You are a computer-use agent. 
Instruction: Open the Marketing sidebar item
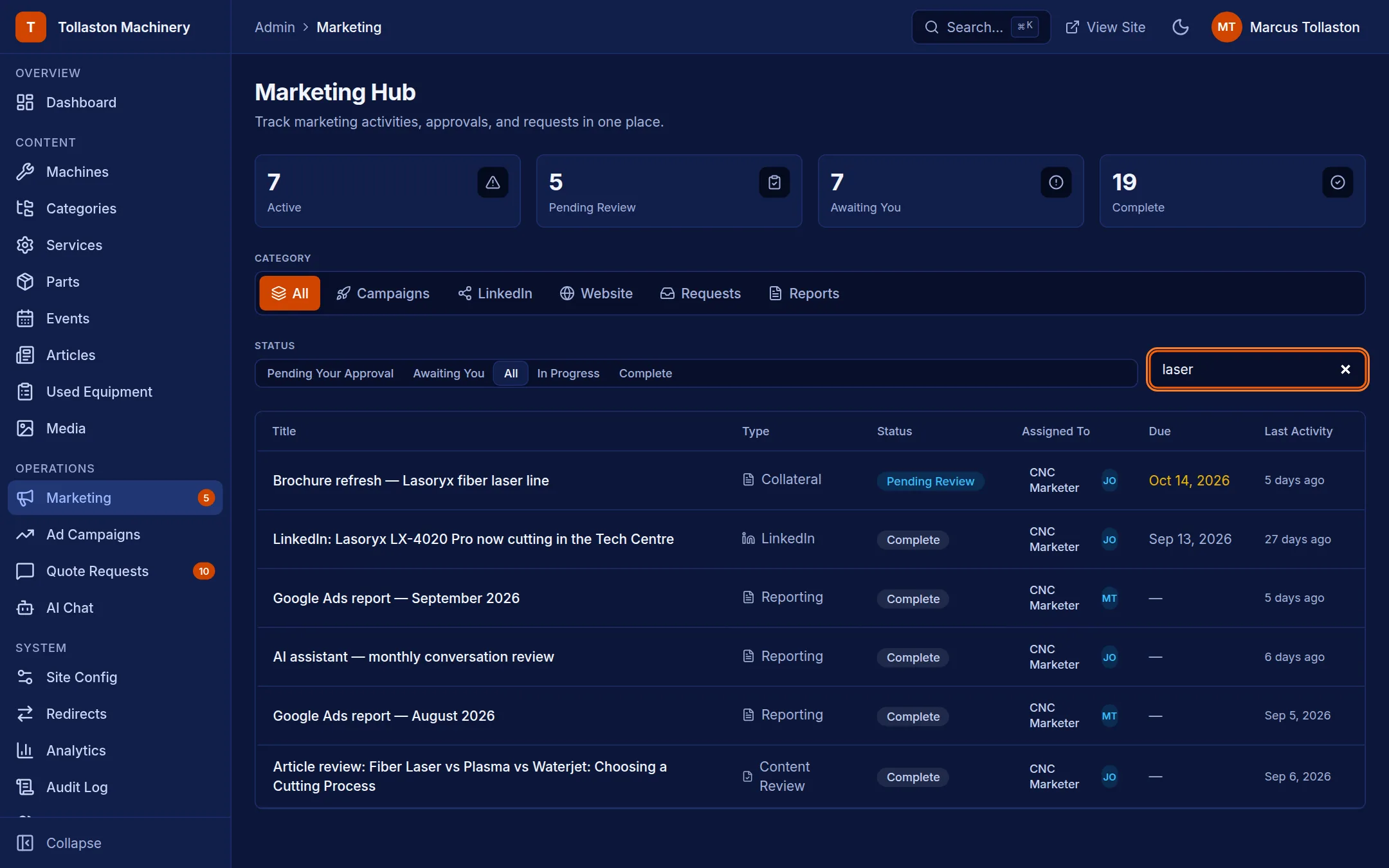tap(115, 498)
